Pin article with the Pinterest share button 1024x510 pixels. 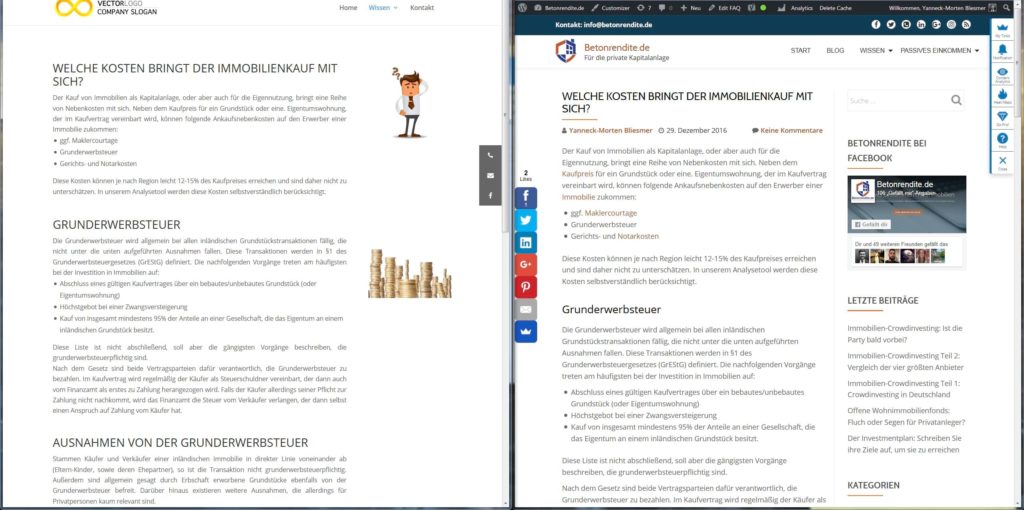coord(526,287)
